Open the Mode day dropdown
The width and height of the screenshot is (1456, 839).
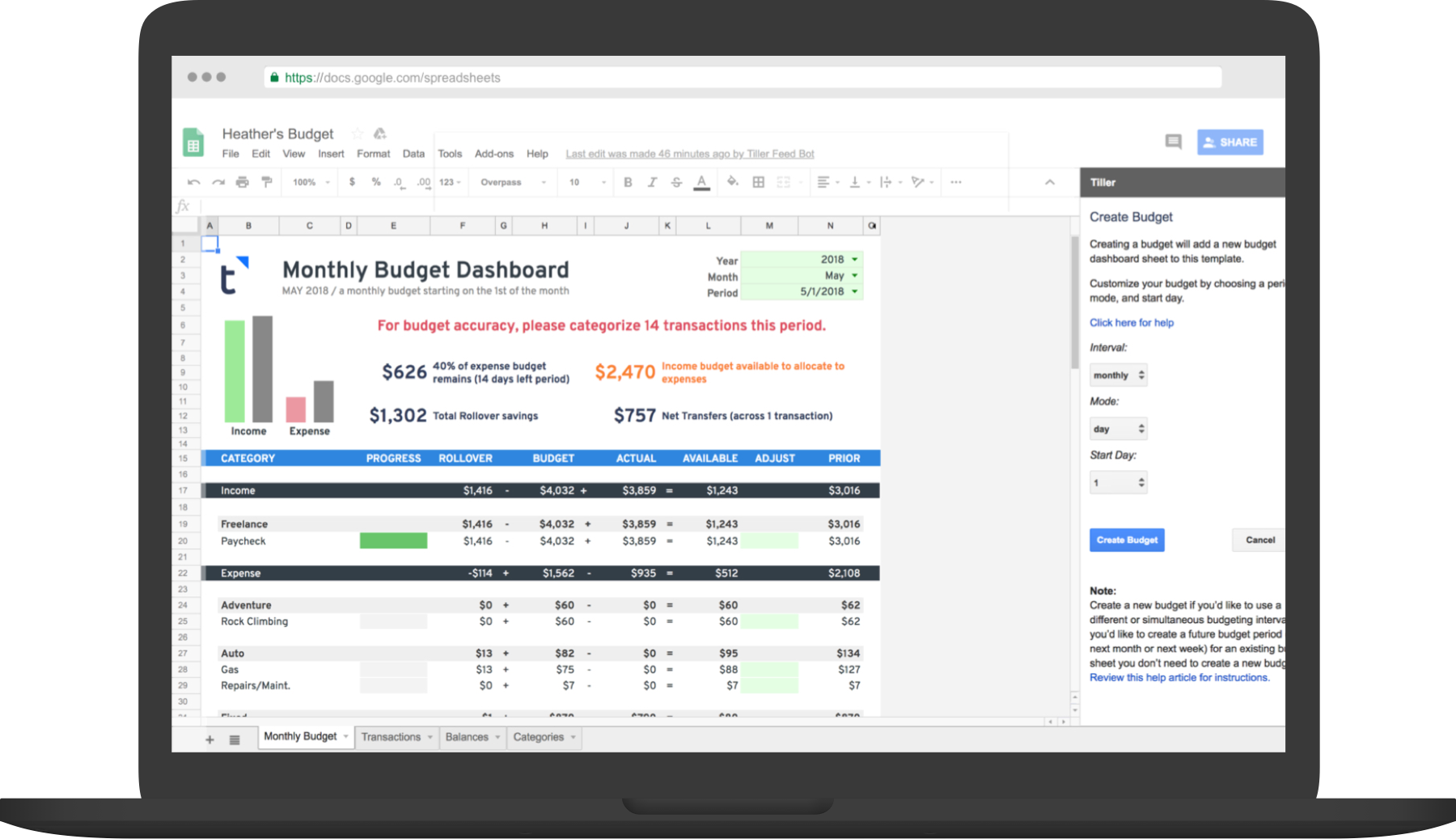pos(1118,429)
